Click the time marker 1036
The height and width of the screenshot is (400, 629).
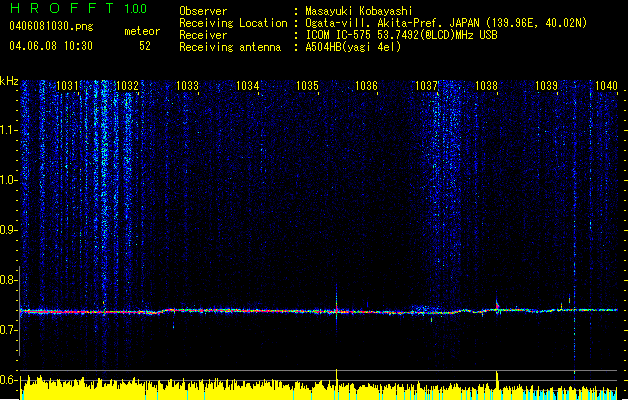pyautogui.click(x=367, y=86)
